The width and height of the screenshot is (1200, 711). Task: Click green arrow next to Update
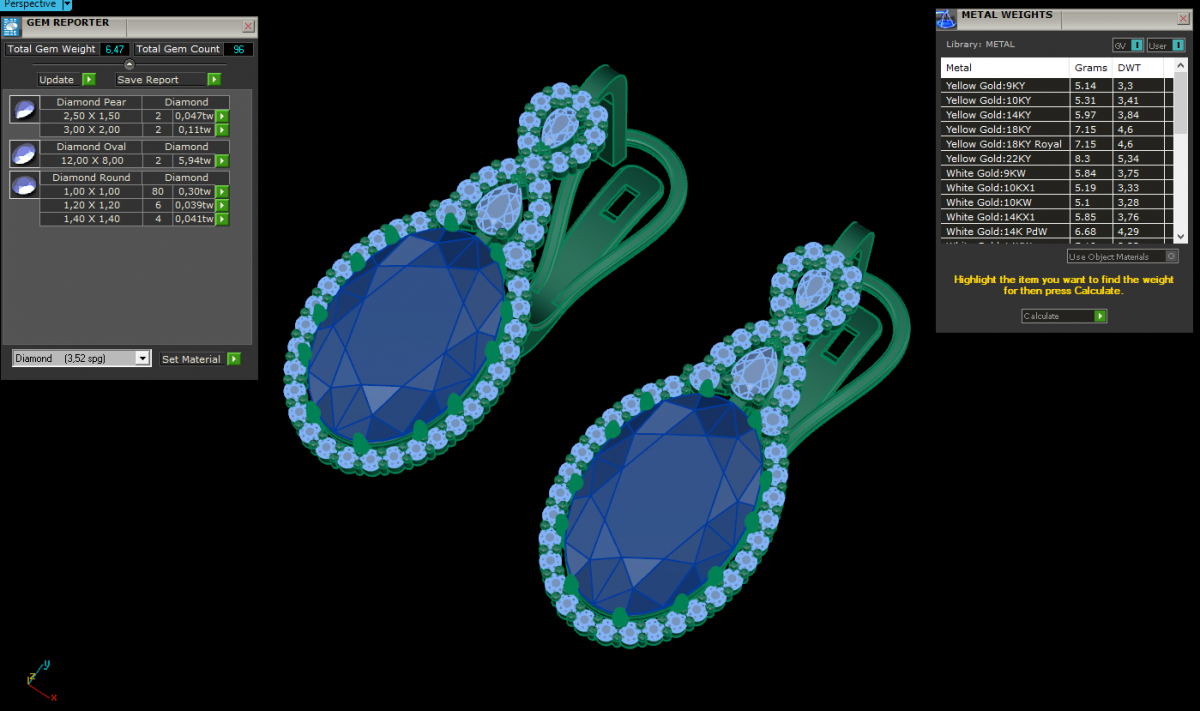pyautogui.click(x=89, y=79)
